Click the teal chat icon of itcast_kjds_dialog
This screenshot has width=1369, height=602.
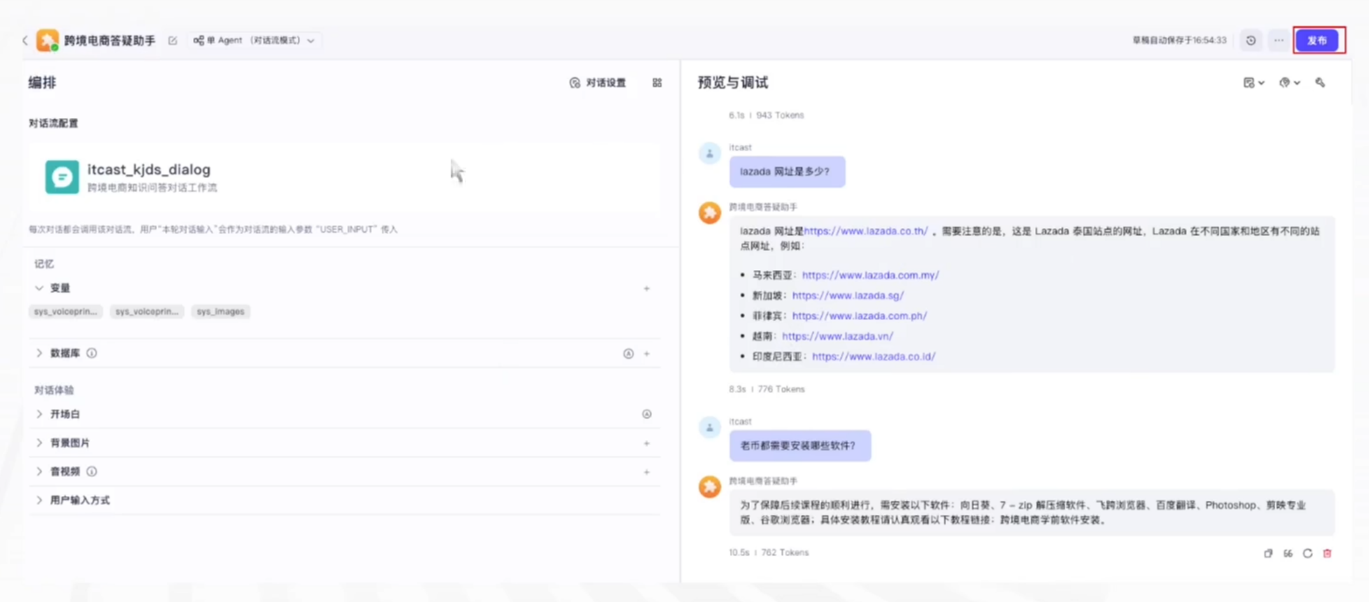tap(62, 177)
